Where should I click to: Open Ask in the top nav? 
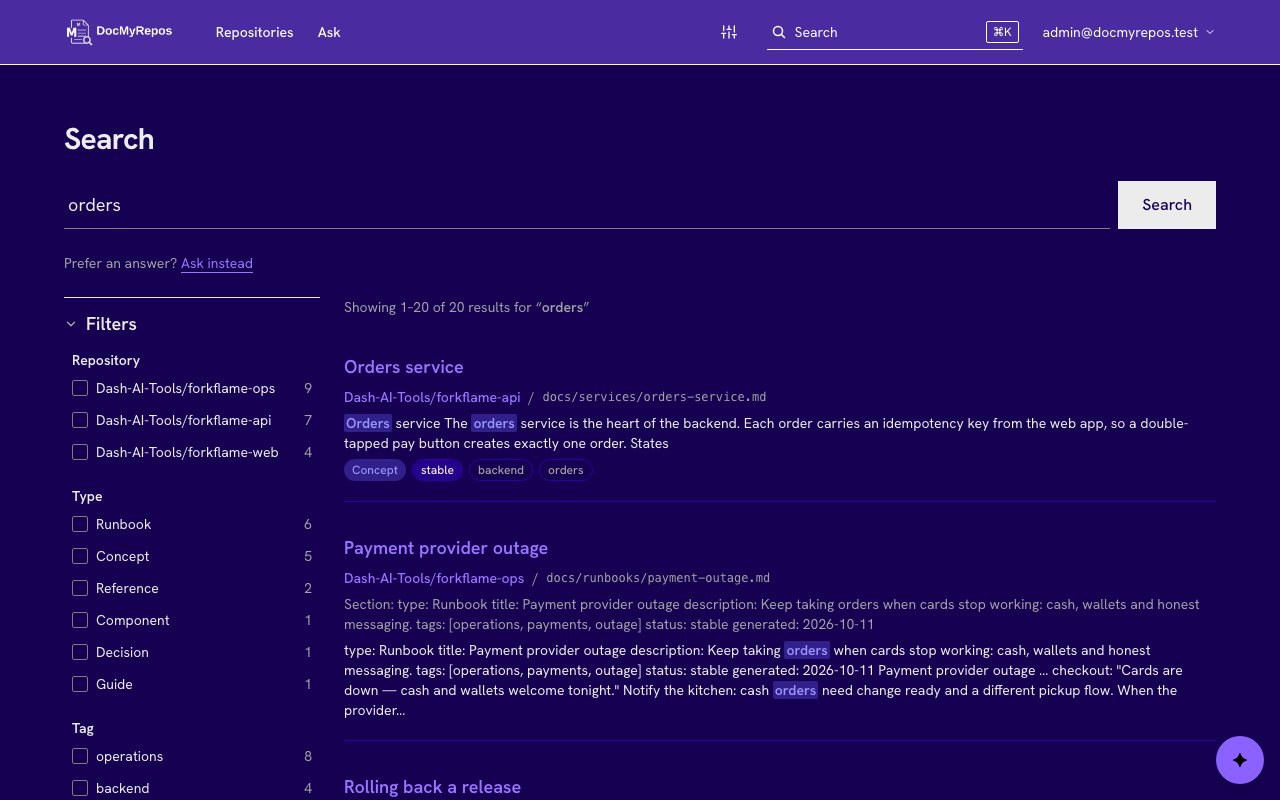tap(329, 32)
